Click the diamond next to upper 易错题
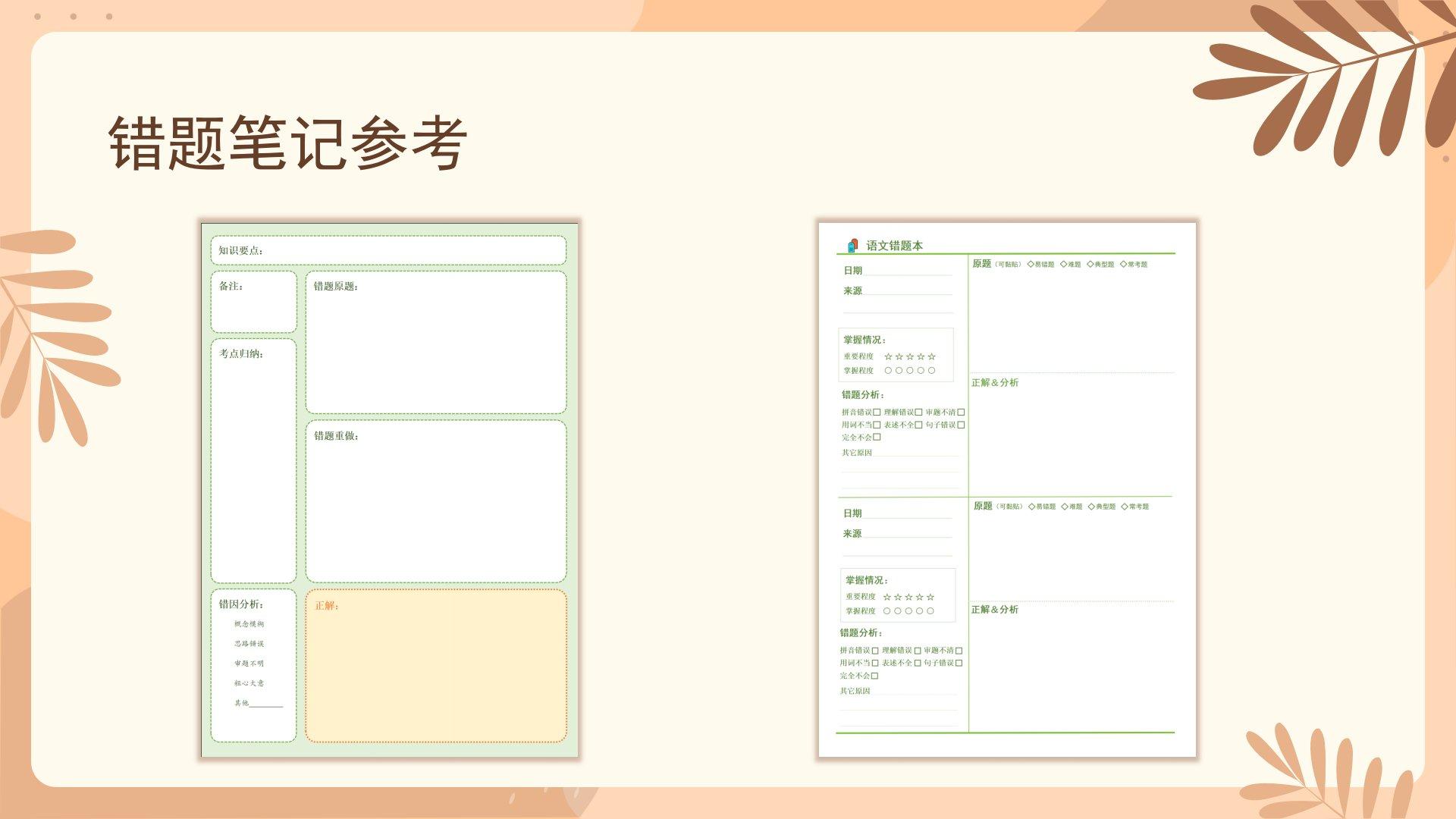The height and width of the screenshot is (819, 1456). (1031, 264)
